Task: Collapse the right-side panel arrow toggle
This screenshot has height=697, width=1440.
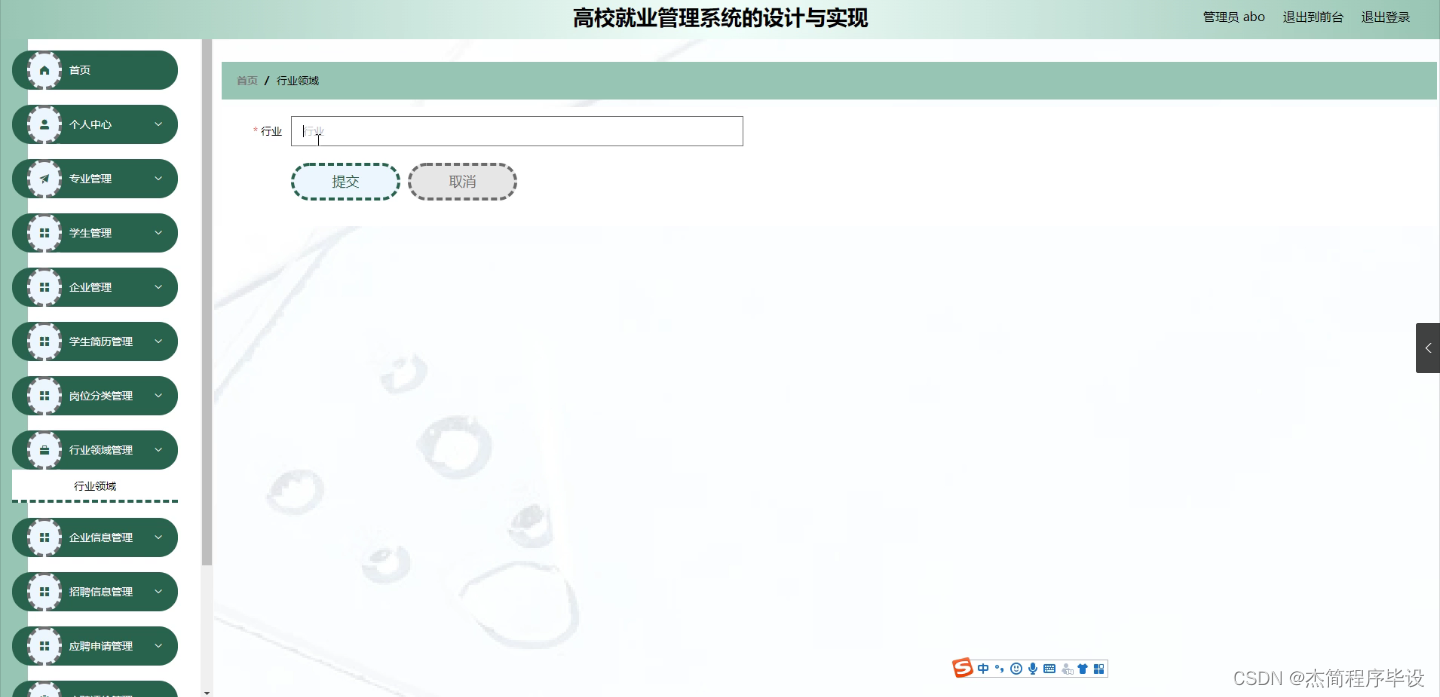Action: (x=1428, y=347)
